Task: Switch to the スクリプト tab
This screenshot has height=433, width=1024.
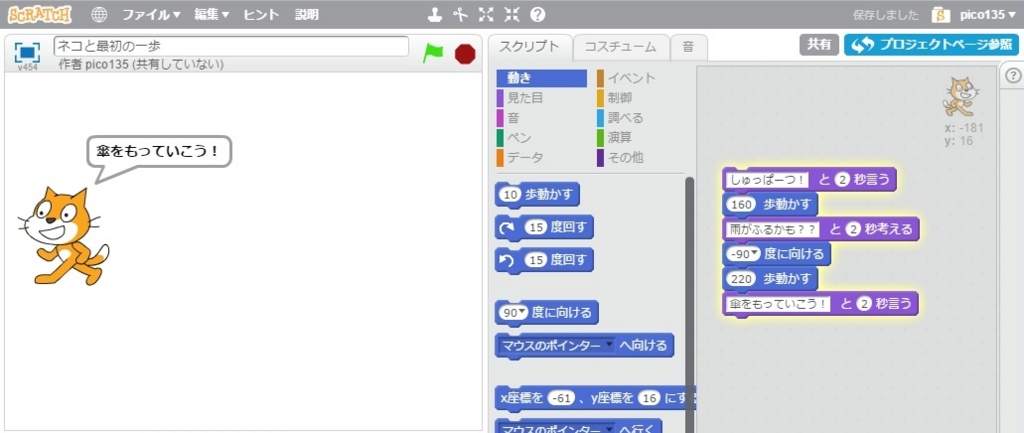Action: click(530, 46)
